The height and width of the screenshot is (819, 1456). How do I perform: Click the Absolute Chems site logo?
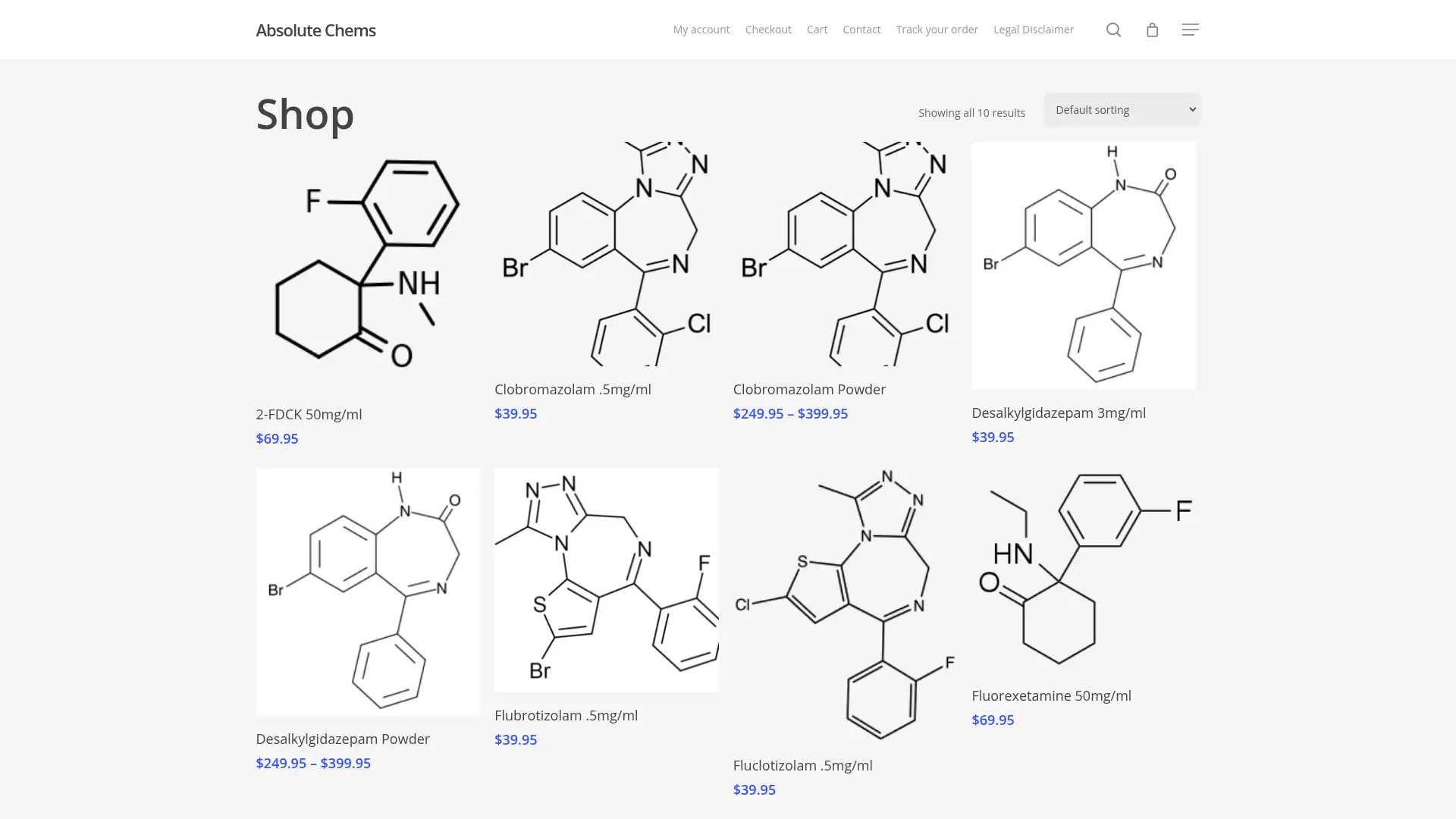point(315,30)
